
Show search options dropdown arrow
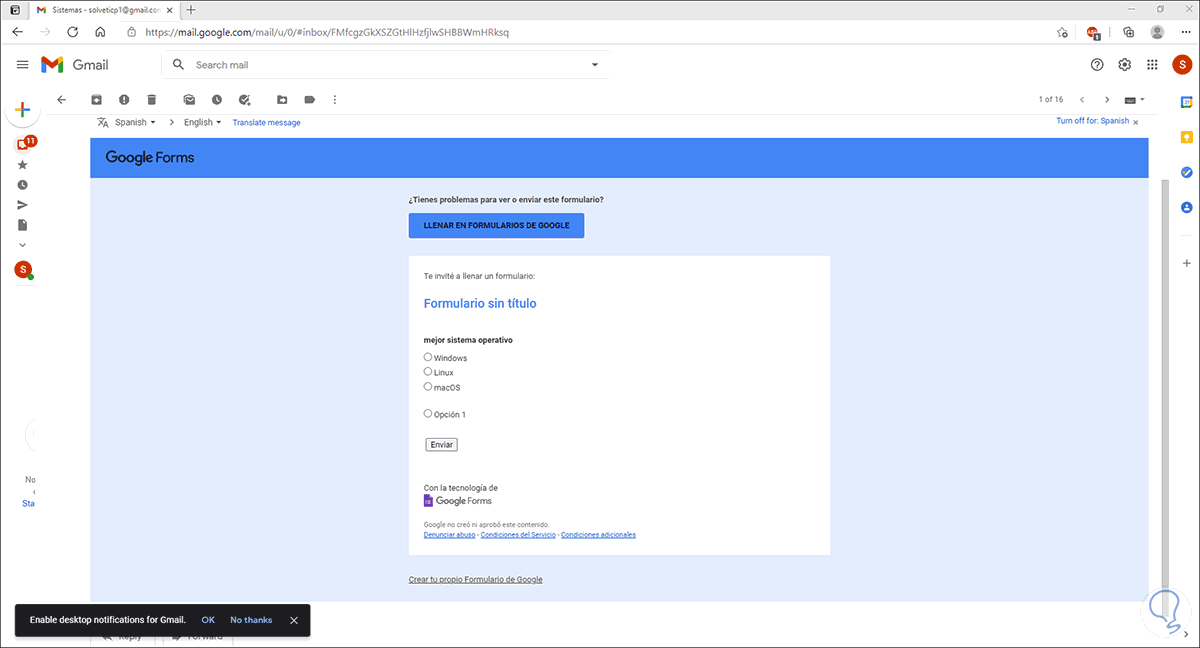(595, 65)
